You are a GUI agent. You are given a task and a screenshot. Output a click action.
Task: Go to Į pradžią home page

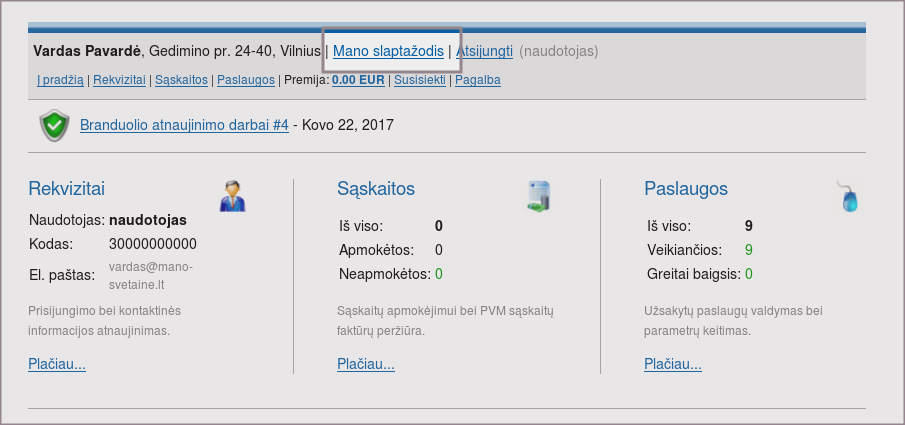click(x=60, y=79)
